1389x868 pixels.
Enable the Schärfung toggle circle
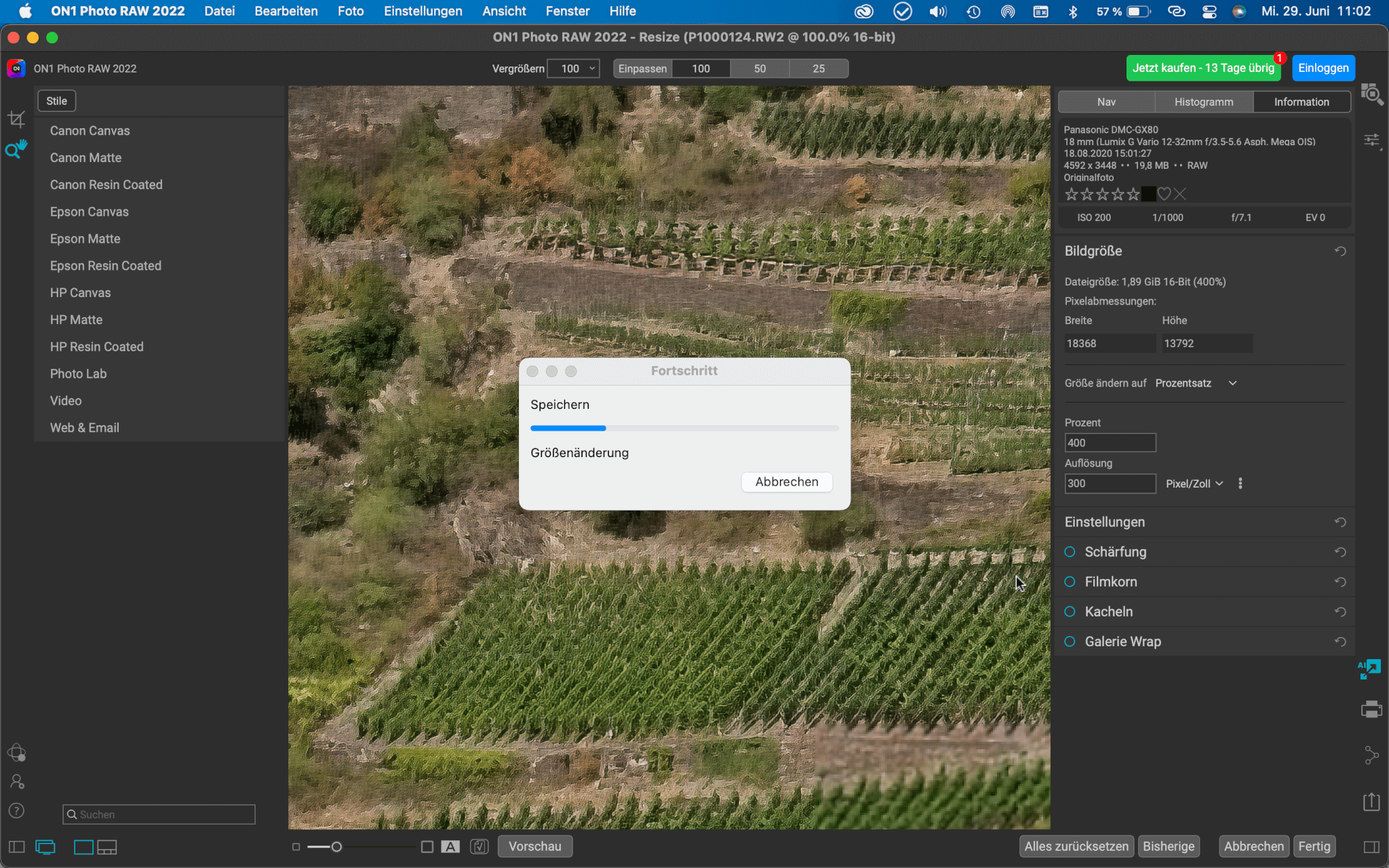pyautogui.click(x=1070, y=552)
